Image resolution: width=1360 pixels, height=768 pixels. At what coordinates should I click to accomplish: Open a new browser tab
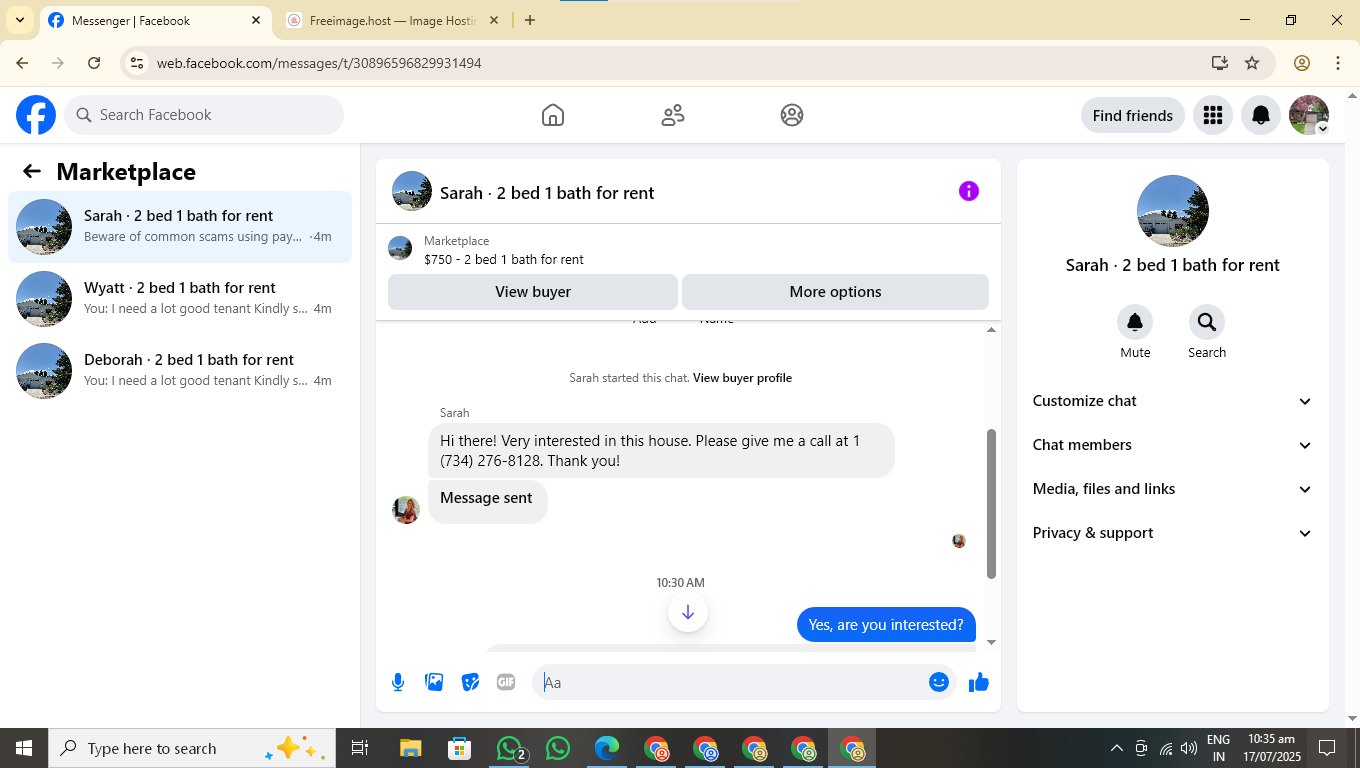pyautogui.click(x=530, y=20)
